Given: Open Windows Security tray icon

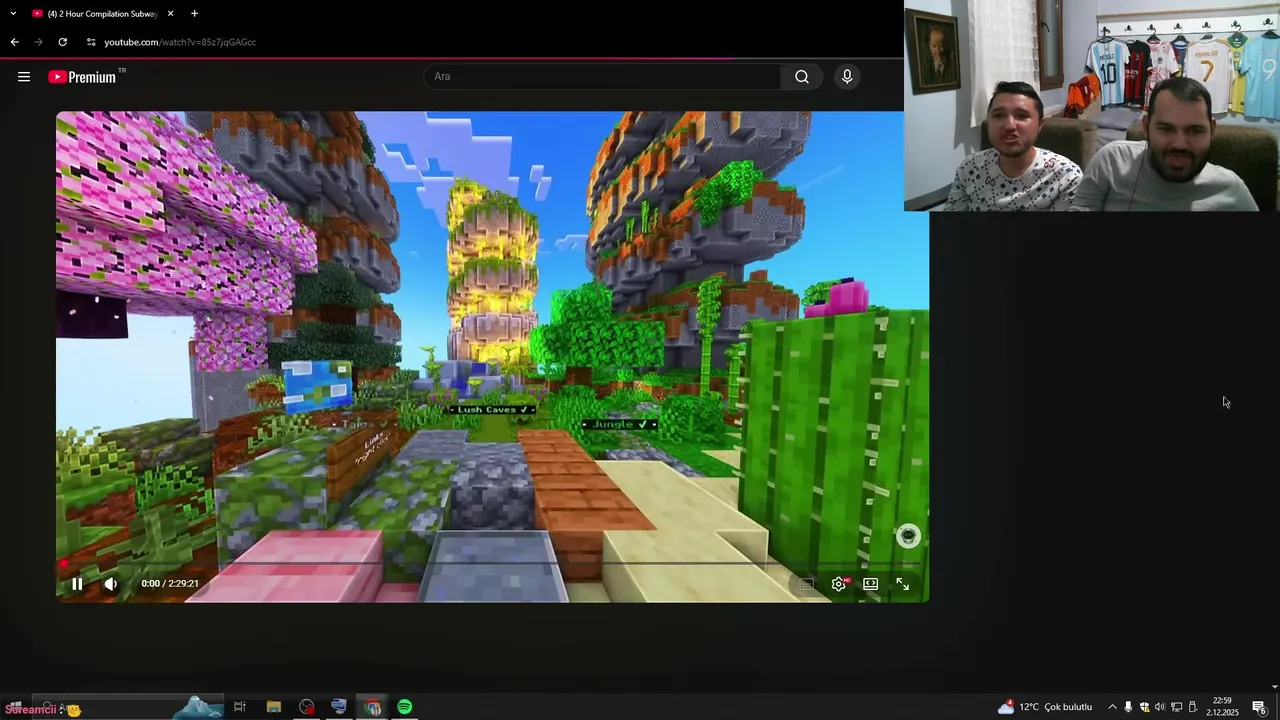Looking at the screenshot, I should pyautogui.click(x=1144, y=707).
